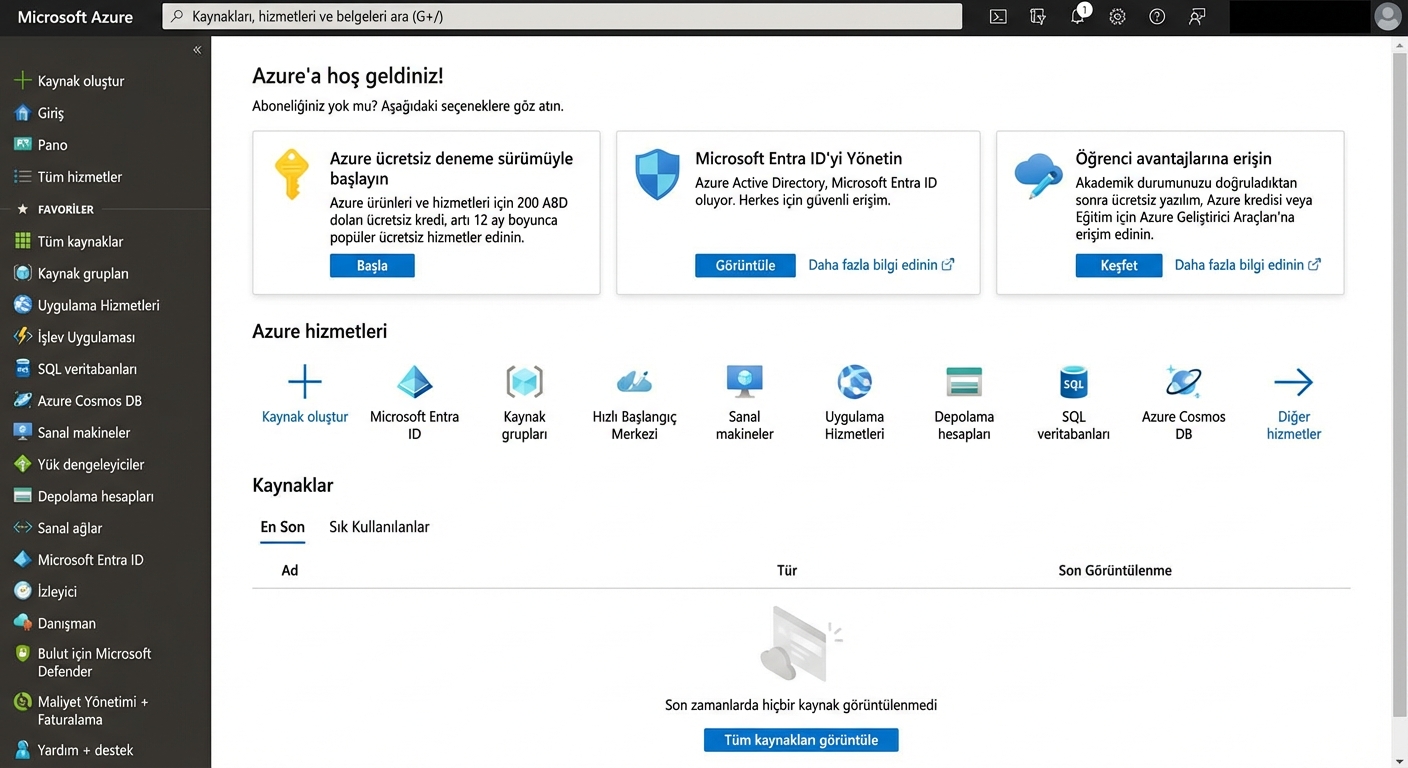1408x768 pixels.
Task: Click the Başla button for free trial
Action: 372,265
